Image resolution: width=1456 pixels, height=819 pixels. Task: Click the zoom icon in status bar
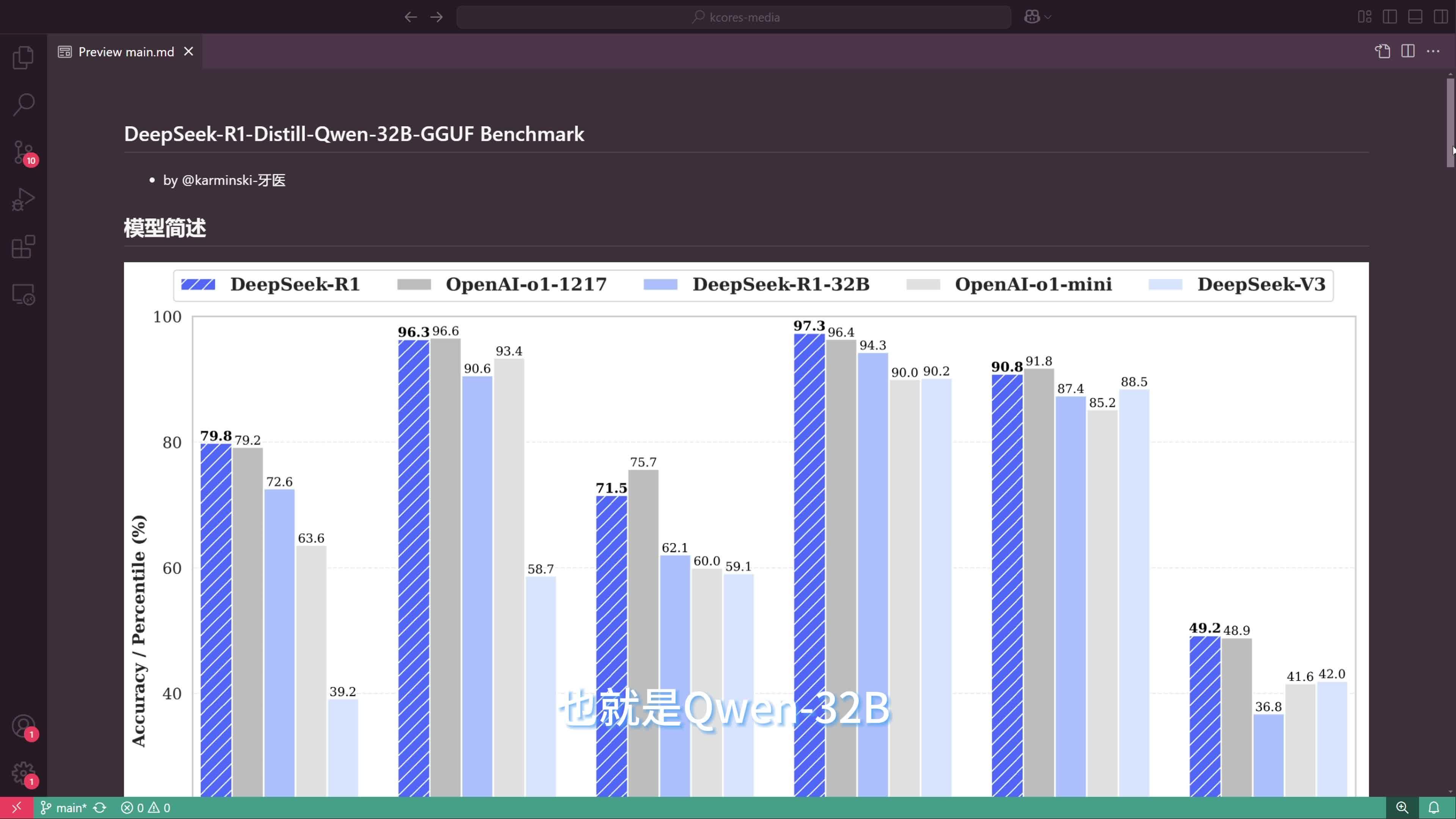[1402, 808]
